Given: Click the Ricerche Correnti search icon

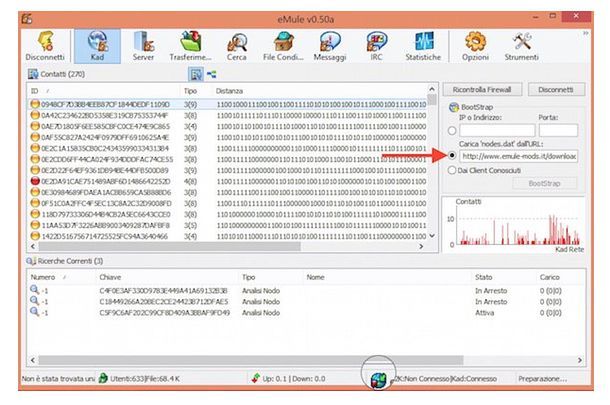Looking at the screenshot, I should (x=31, y=261).
